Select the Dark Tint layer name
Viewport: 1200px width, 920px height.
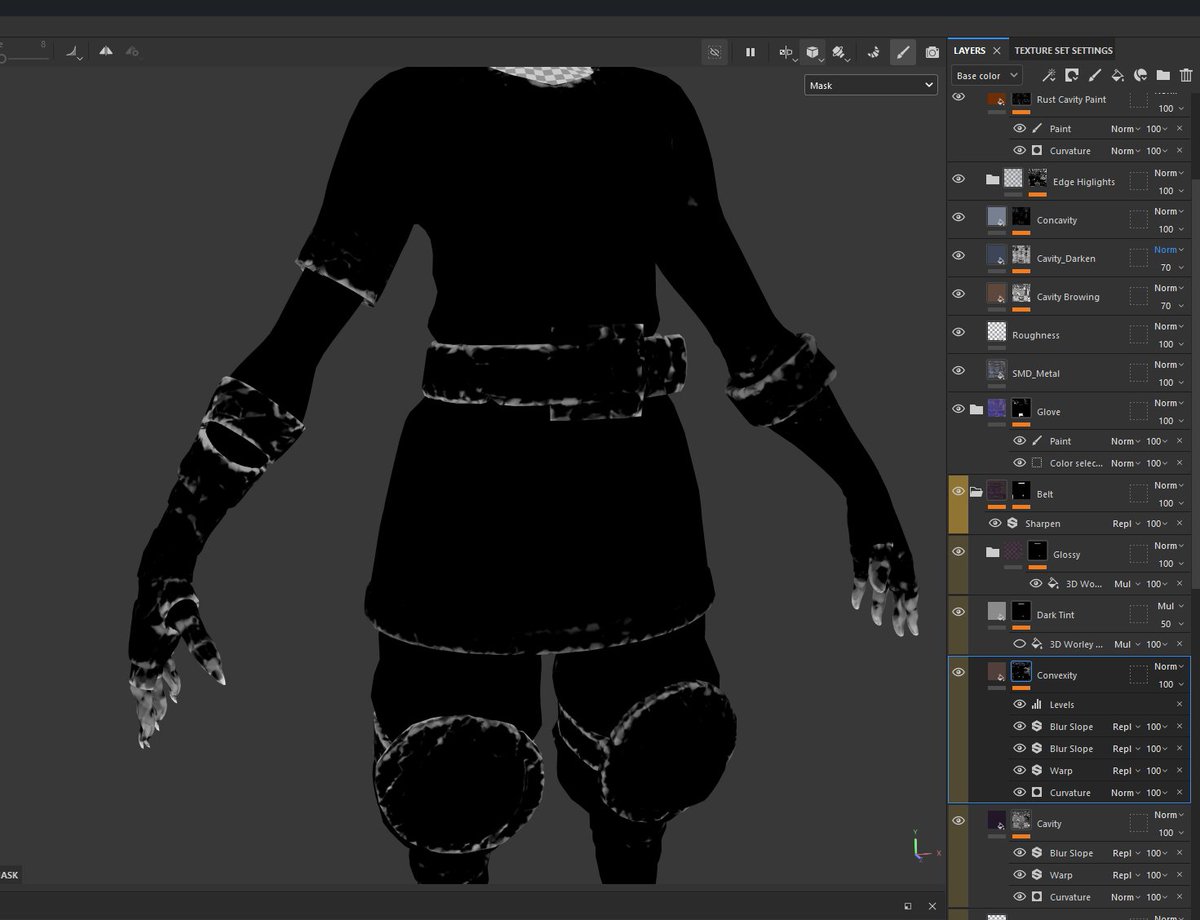(1055, 615)
